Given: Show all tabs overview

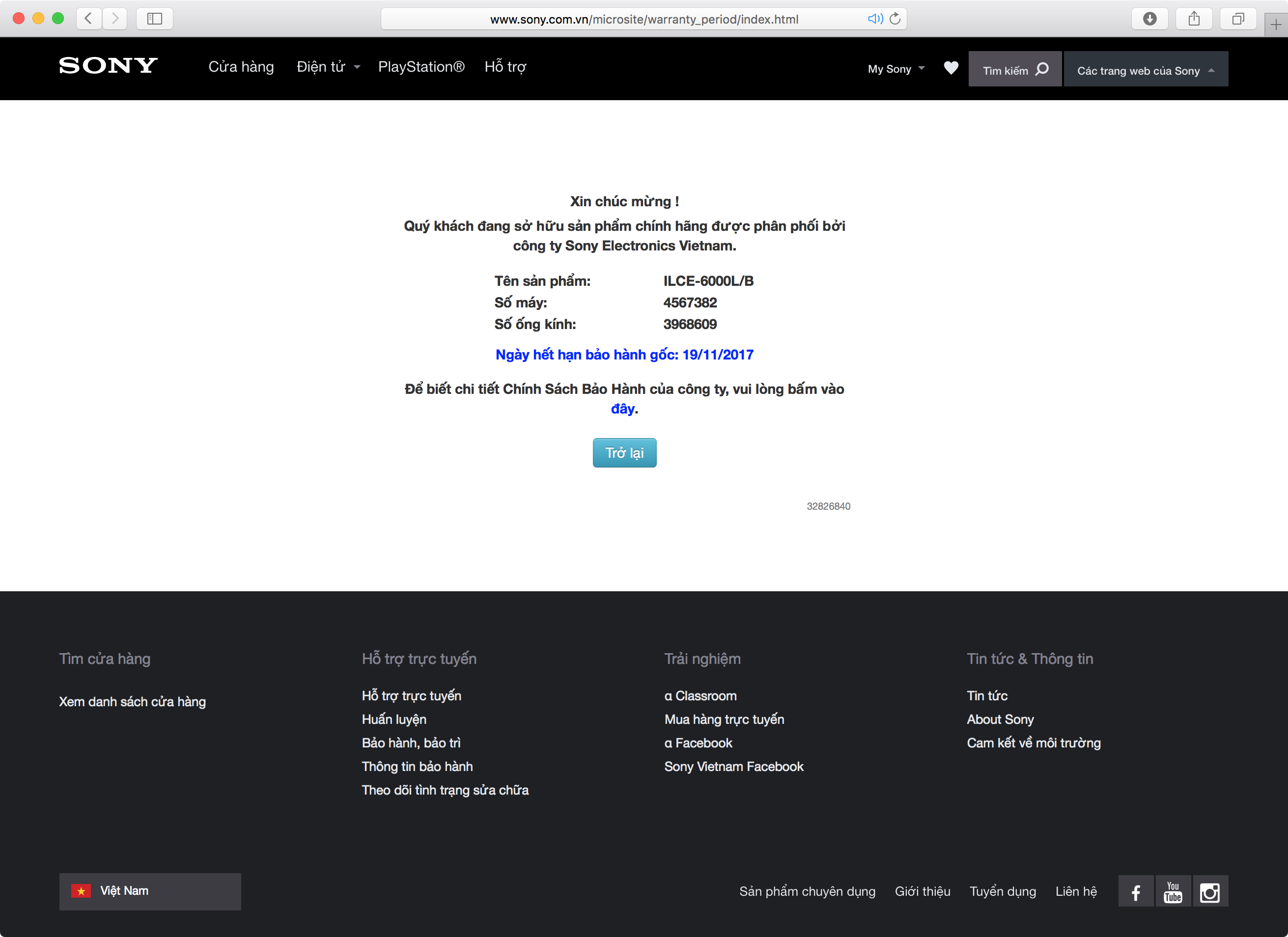Looking at the screenshot, I should coord(1238,19).
